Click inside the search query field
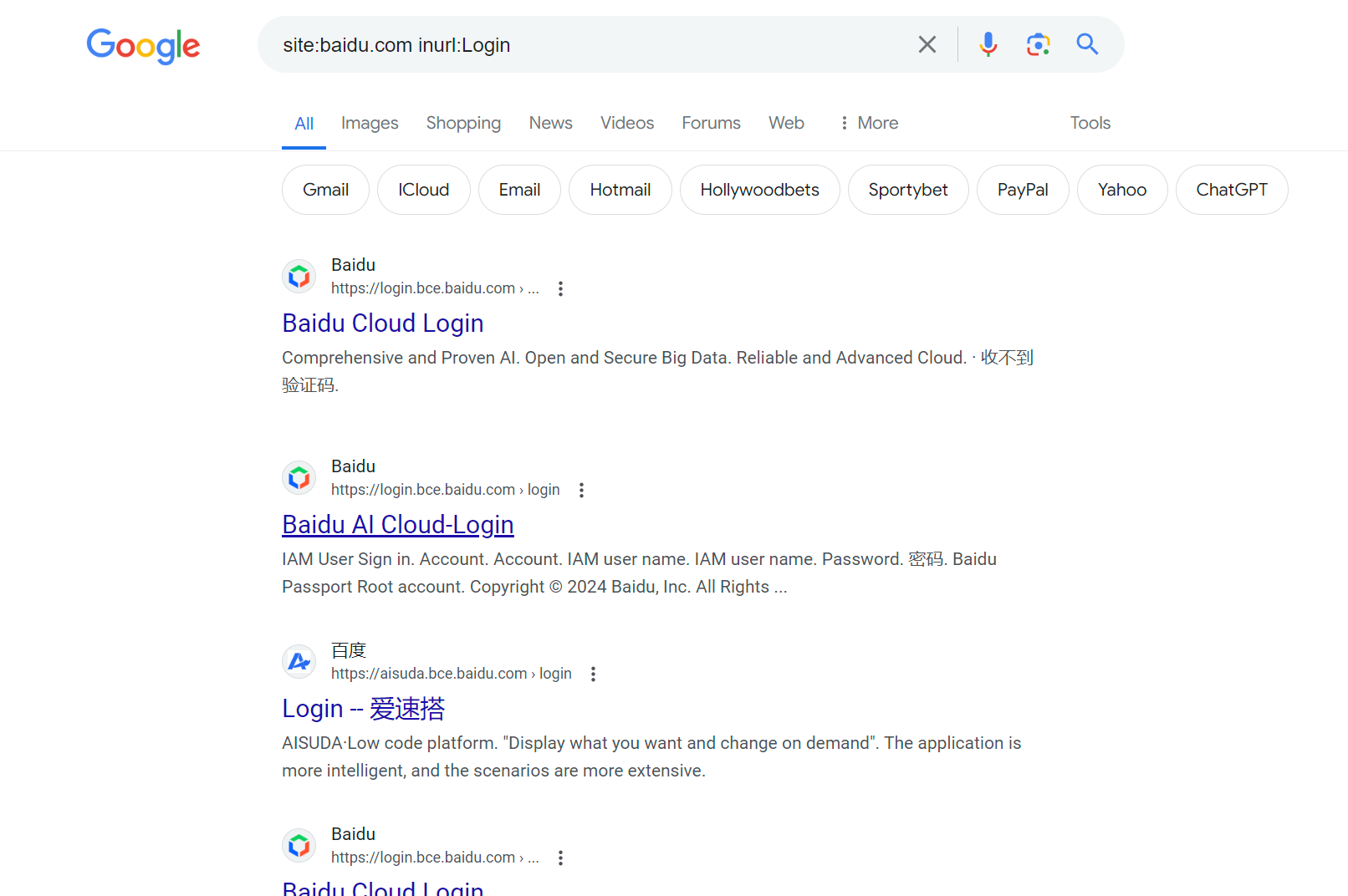The width and height of the screenshot is (1348, 896). pos(585,44)
